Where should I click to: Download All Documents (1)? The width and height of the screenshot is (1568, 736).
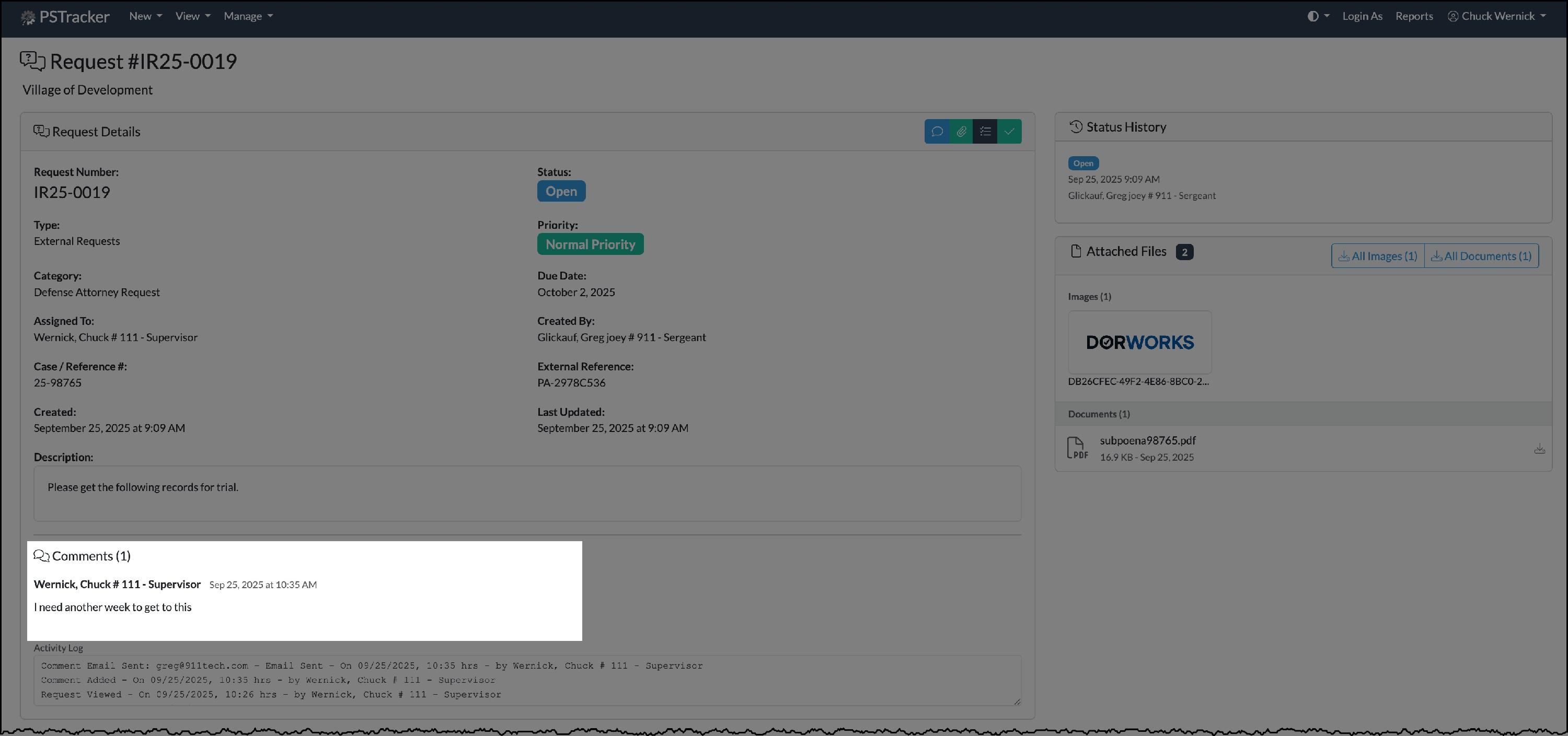point(1481,256)
